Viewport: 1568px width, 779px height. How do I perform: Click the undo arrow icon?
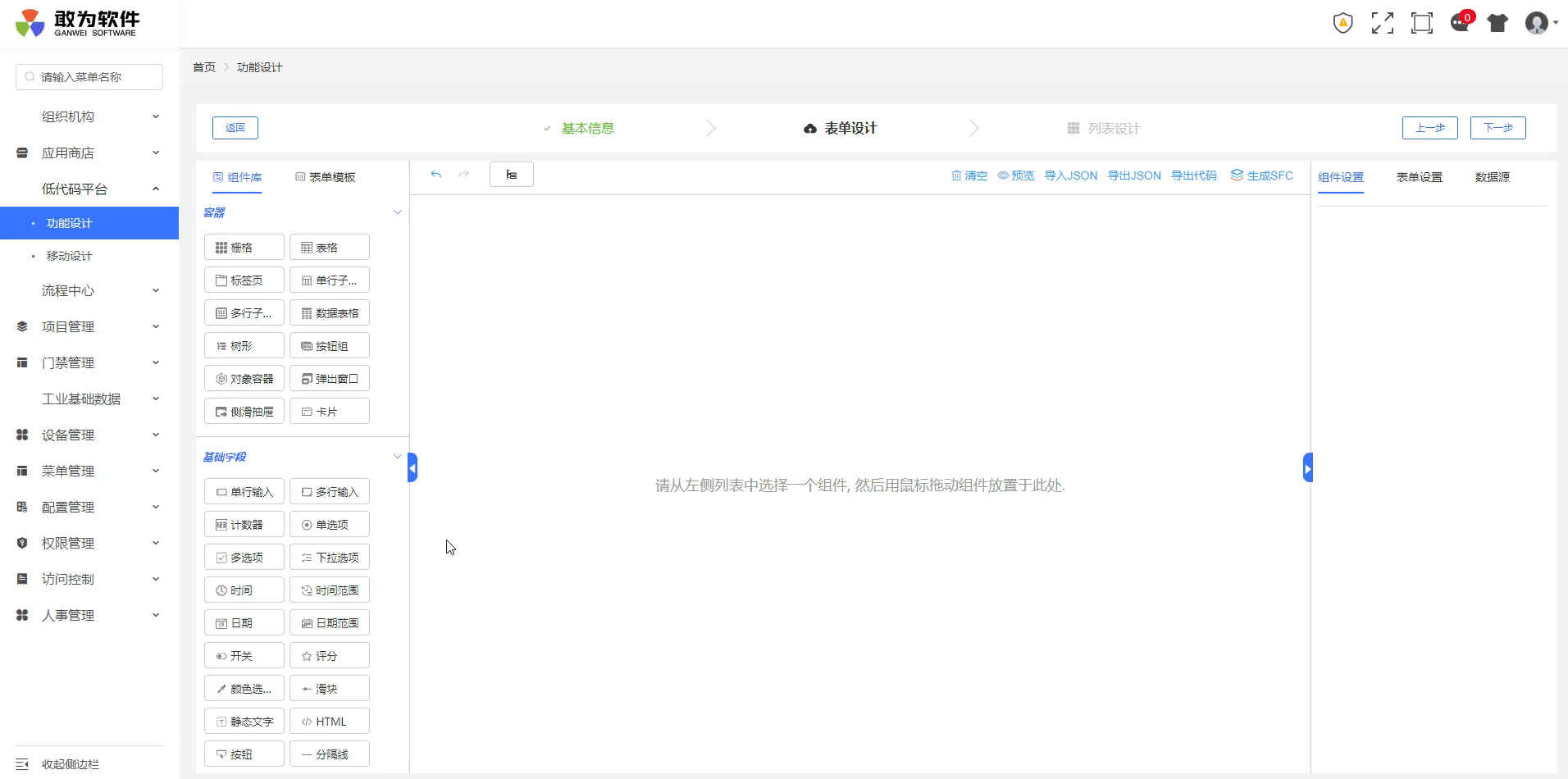[436, 175]
